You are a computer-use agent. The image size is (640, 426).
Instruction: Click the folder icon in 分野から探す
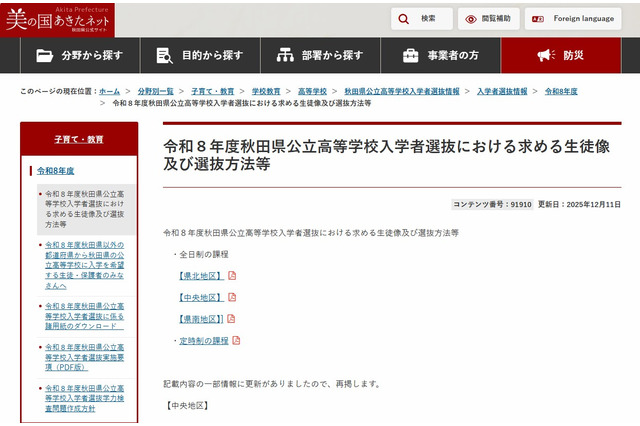[44, 55]
